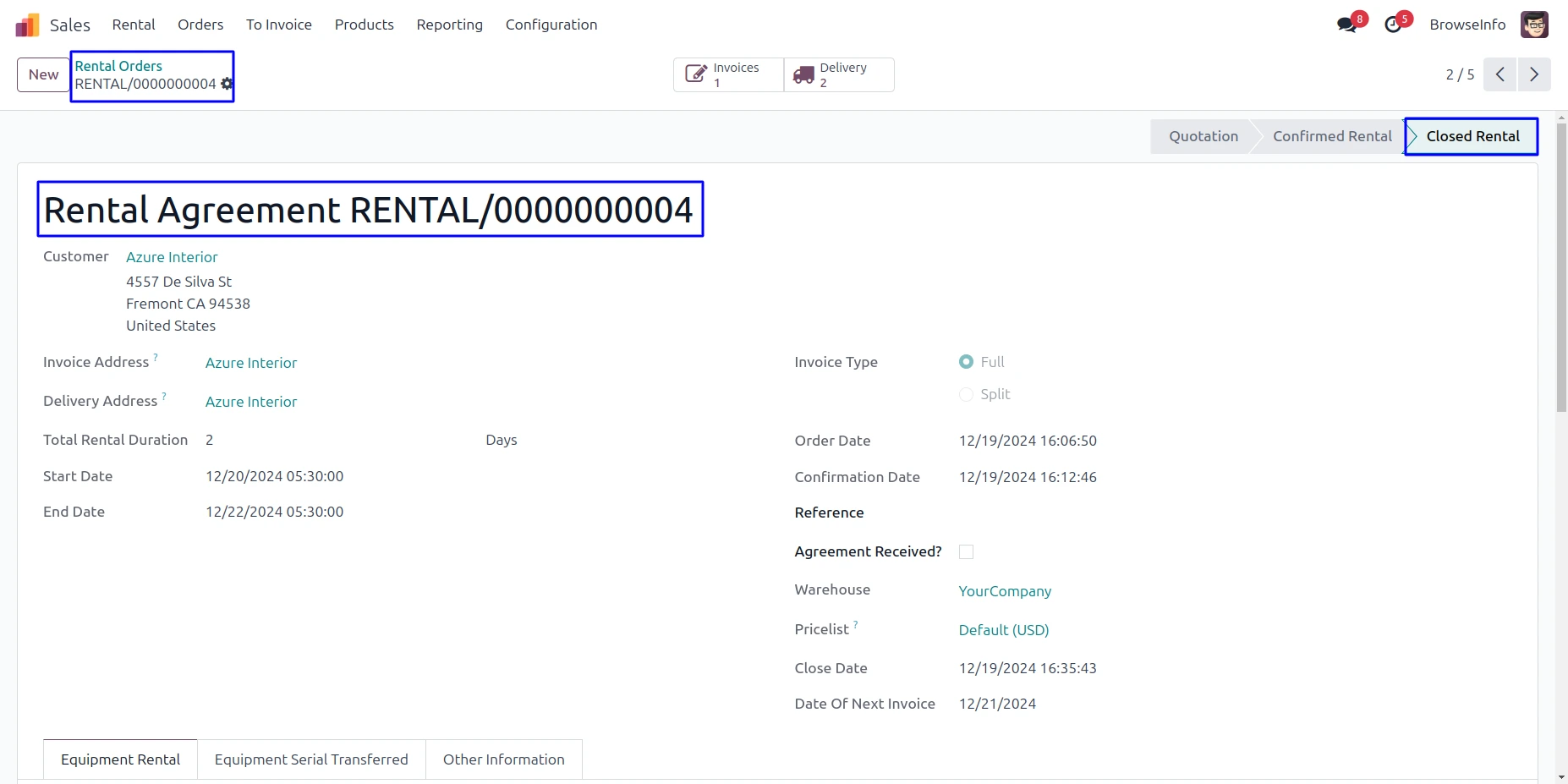Go to the next record arrow
The width and height of the screenshot is (1568, 784).
pyautogui.click(x=1533, y=74)
